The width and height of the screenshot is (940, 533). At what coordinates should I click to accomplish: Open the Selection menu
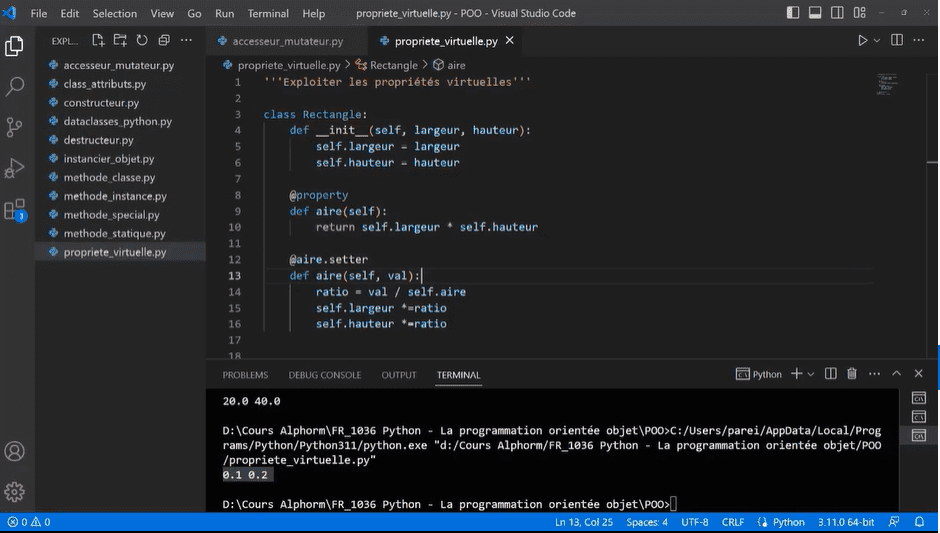115,13
